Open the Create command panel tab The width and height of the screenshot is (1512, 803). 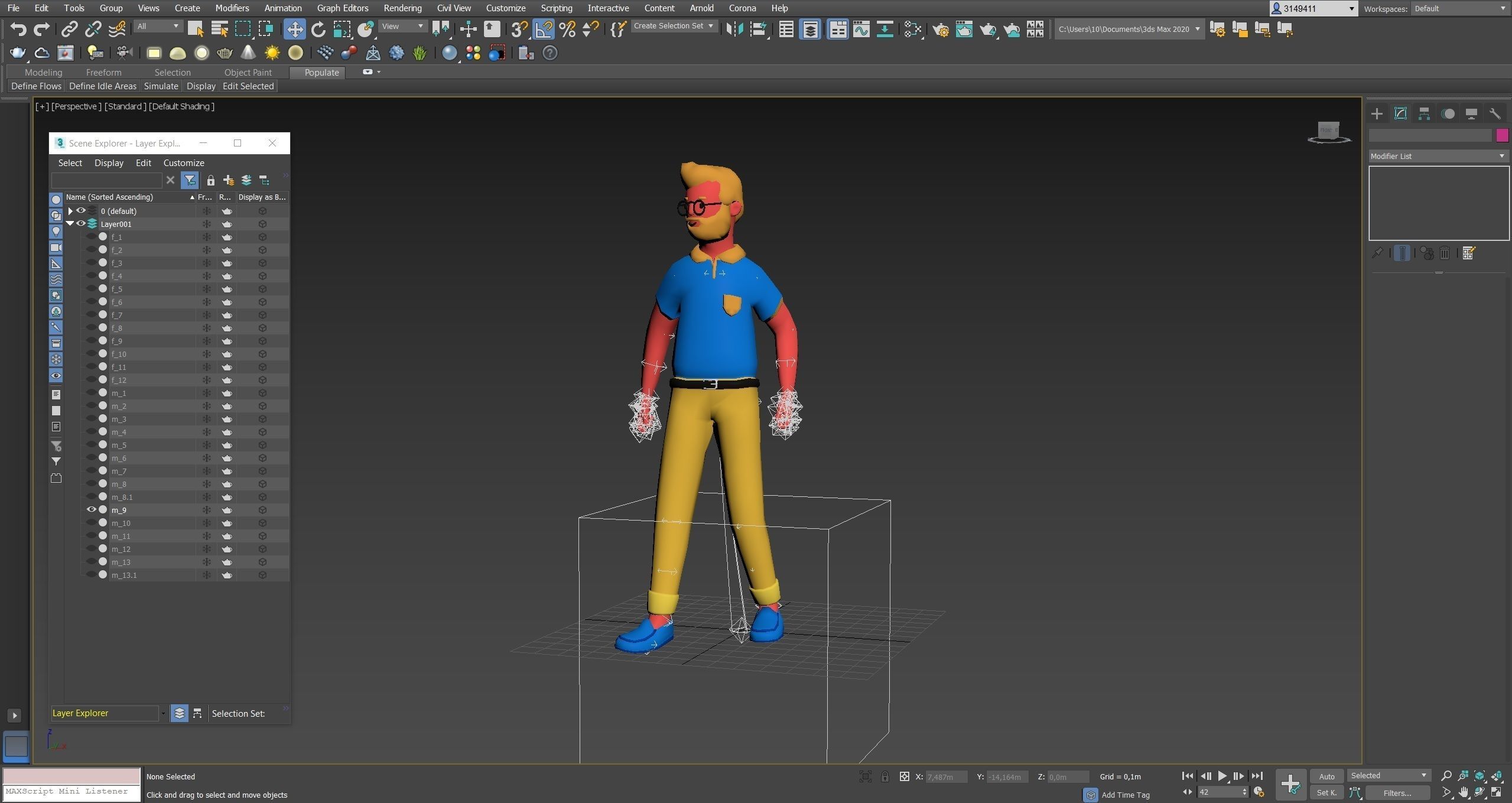(x=1377, y=113)
